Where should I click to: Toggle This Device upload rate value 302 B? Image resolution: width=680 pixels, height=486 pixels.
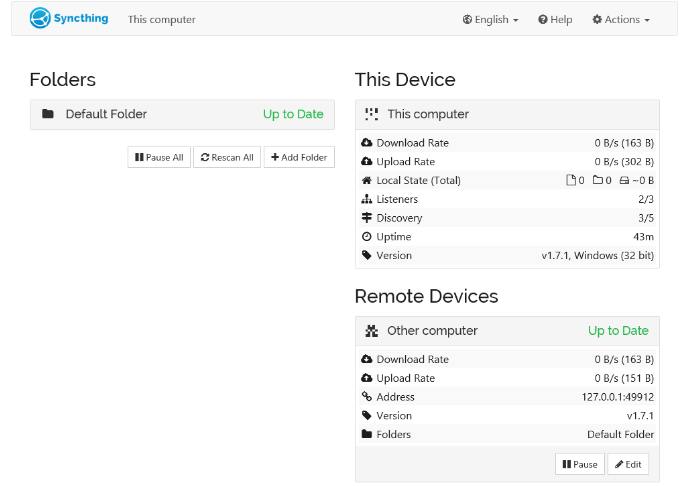624,162
